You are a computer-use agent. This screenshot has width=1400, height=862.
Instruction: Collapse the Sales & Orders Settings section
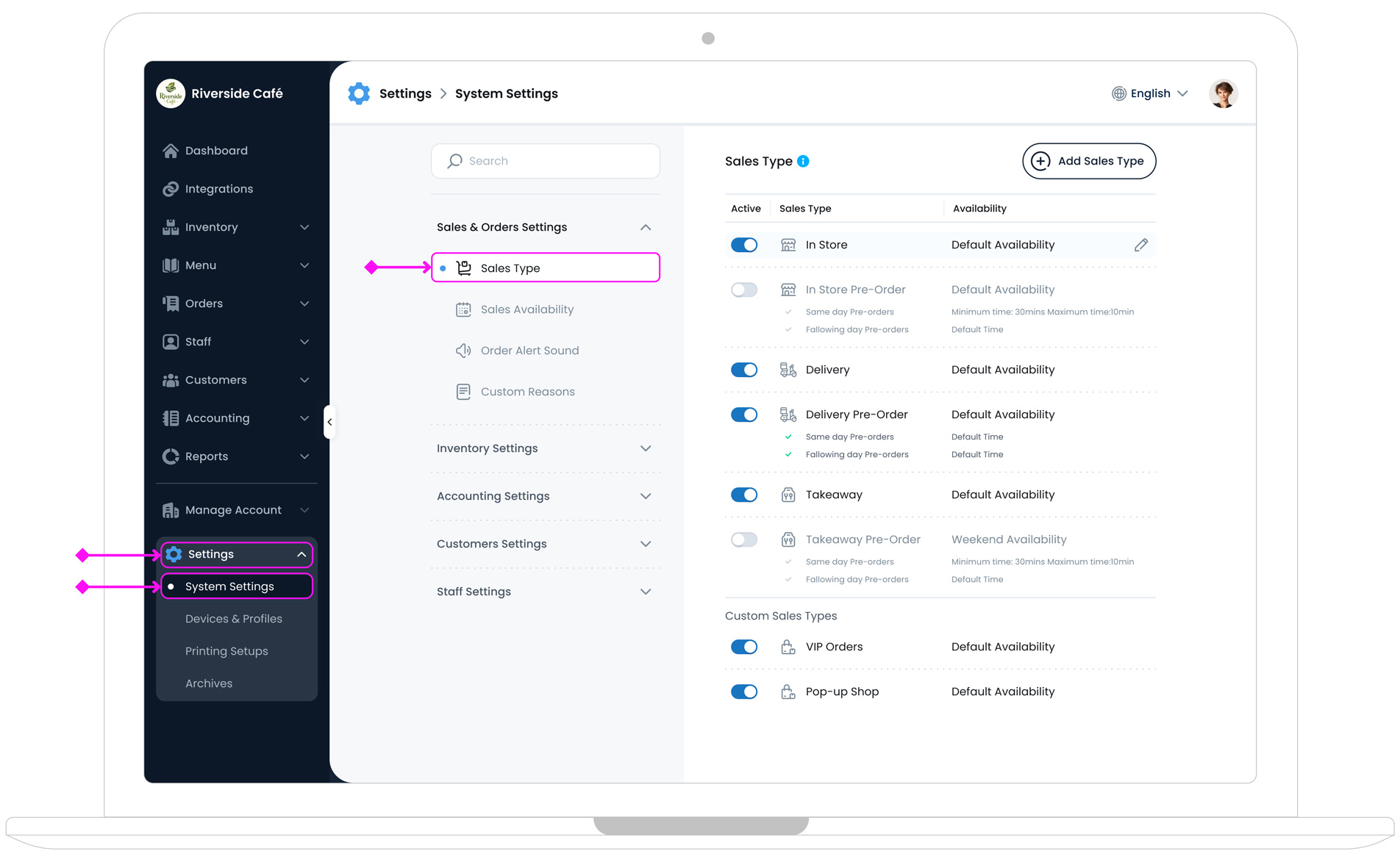[646, 227]
